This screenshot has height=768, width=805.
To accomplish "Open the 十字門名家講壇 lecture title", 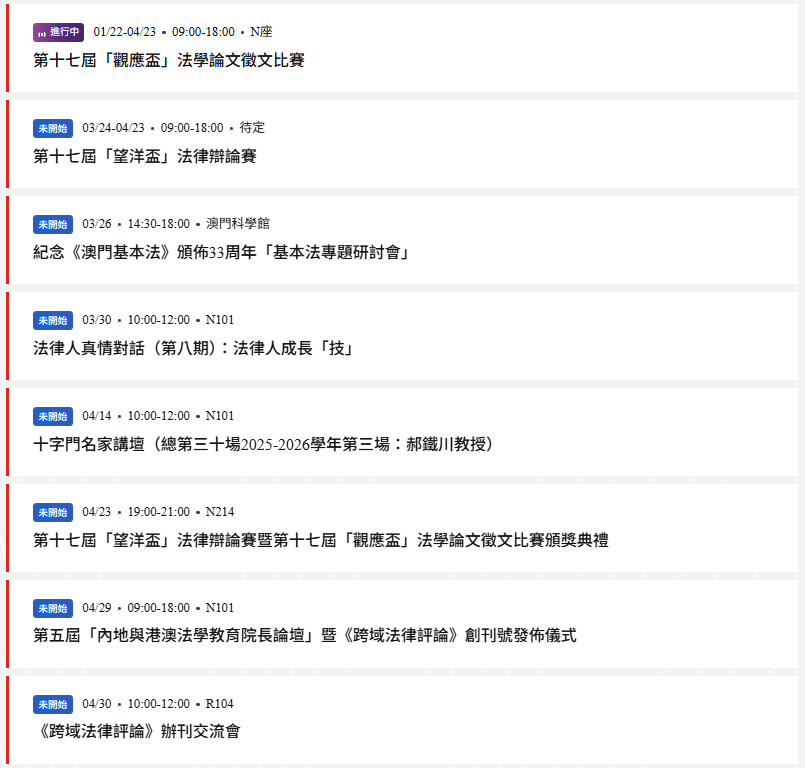I will click(264, 444).
